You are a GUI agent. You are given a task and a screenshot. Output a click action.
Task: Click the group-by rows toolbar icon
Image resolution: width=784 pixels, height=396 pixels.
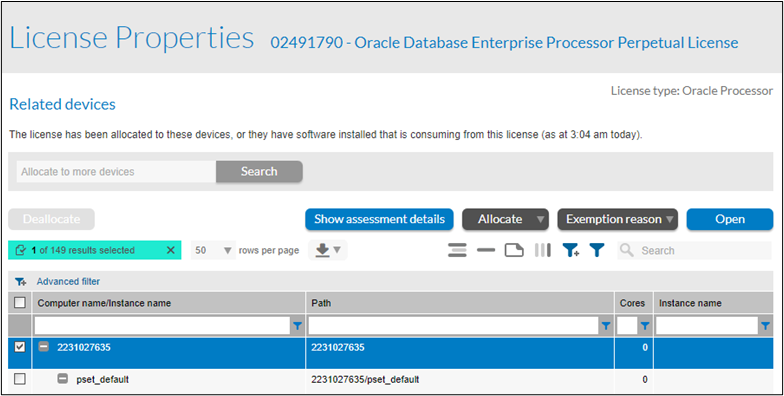pyautogui.click(x=457, y=250)
